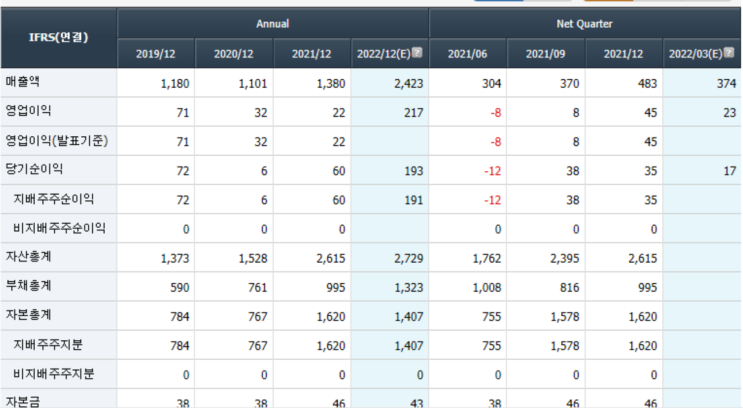Click the 816 liabilities cell for 2021/09

[x=546, y=287]
